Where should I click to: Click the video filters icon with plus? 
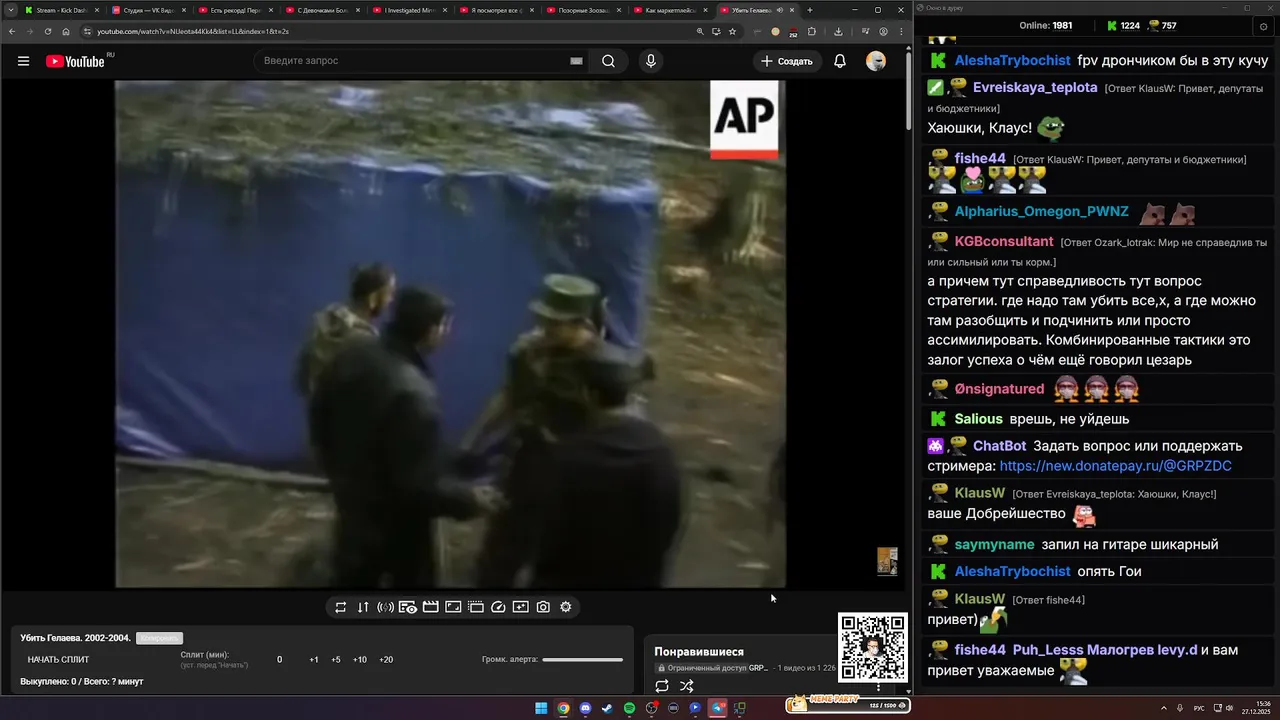click(x=521, y=607)
